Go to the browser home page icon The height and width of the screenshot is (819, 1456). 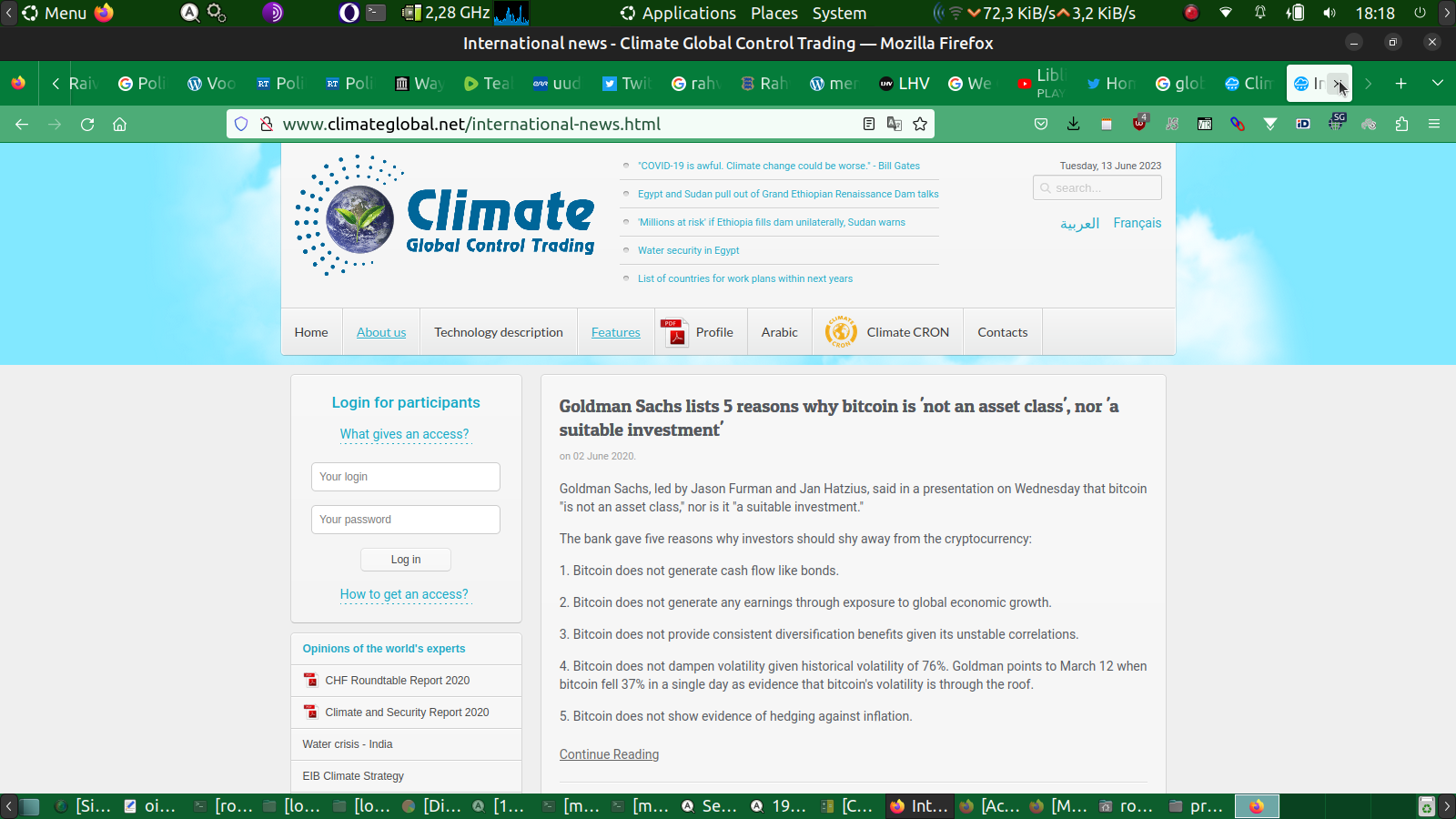(x=119, y=125)
